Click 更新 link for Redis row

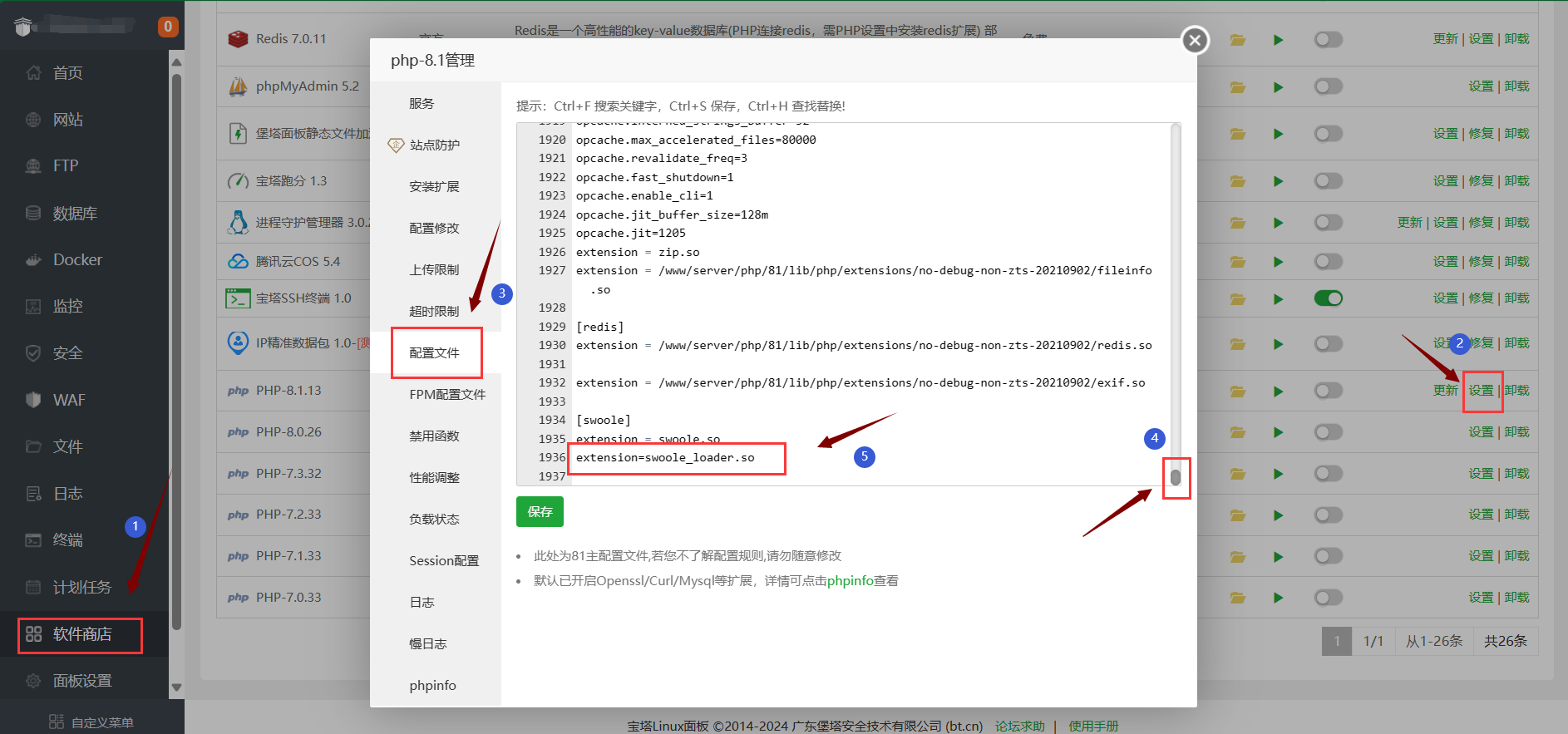tap(1445, 39)
